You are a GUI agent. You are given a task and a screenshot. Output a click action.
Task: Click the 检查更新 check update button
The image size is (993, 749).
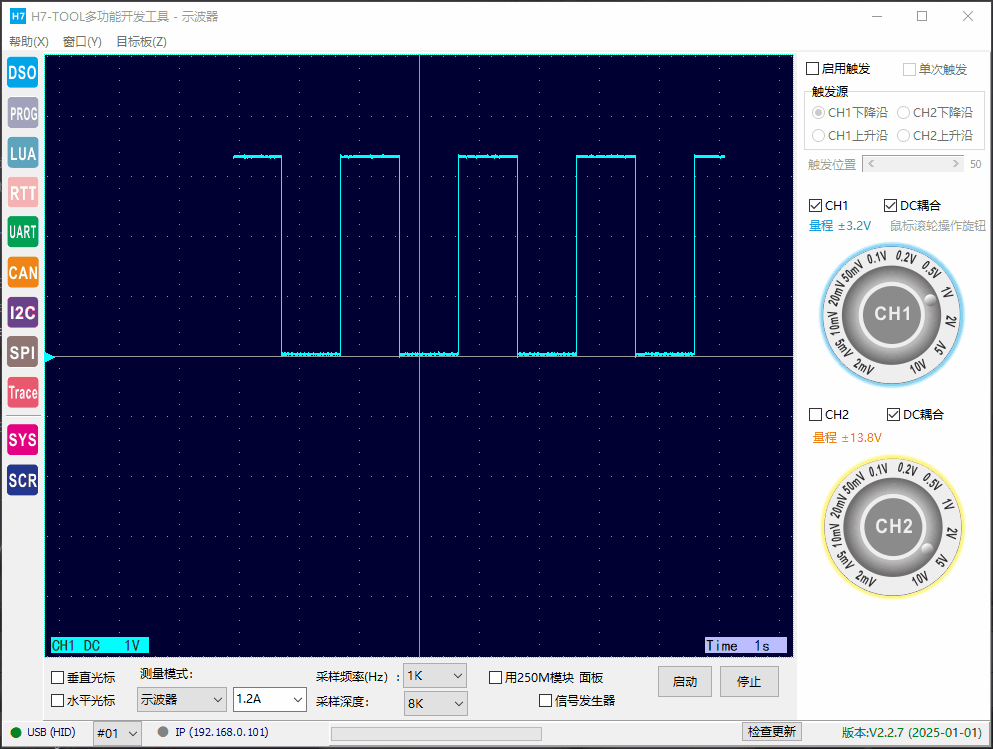[771, 731]
